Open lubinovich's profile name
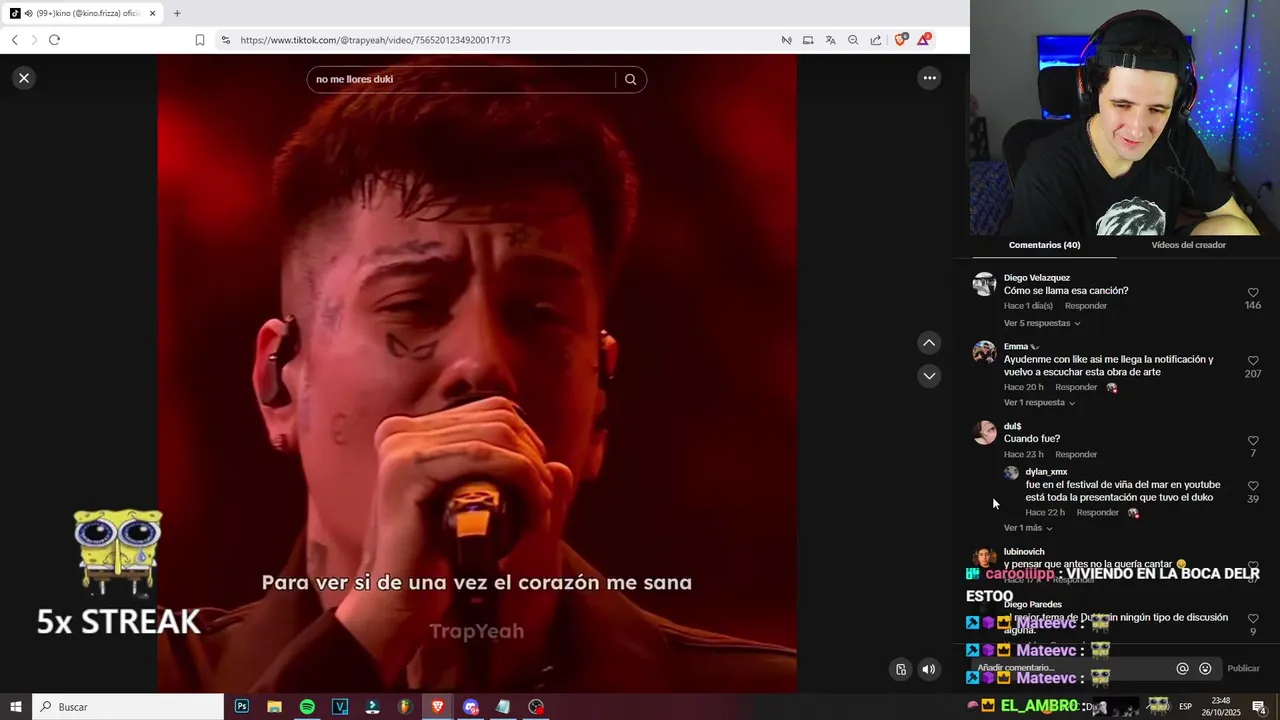Viewport: 1280px width, 720px height. pos(1024,552)
